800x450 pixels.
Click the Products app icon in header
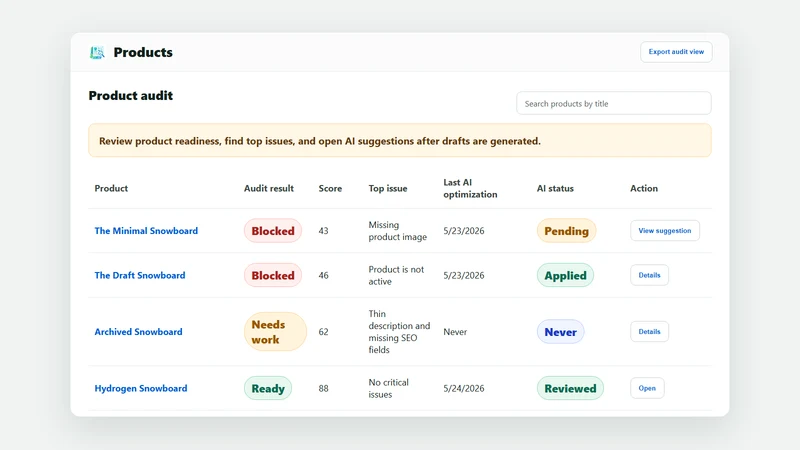point(97,52)
